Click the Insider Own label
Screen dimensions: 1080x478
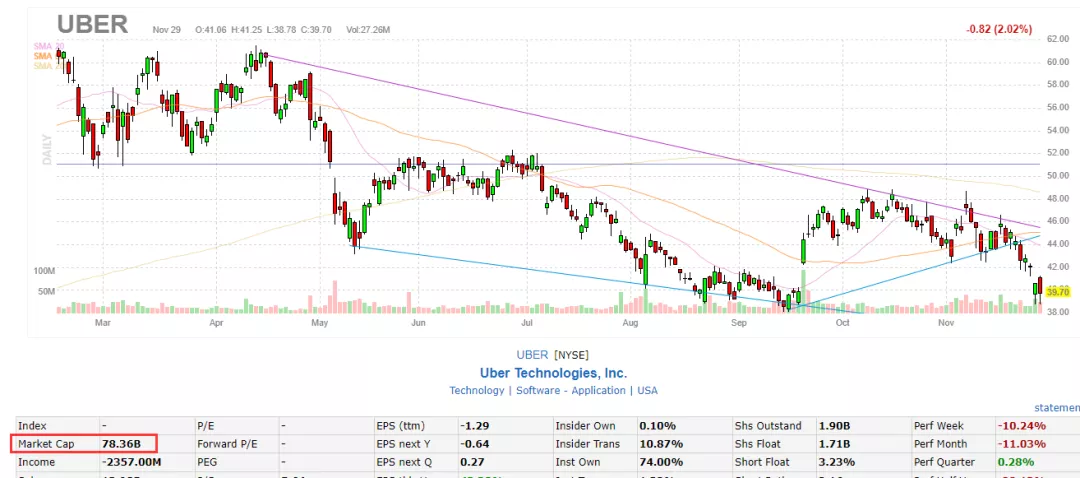point(585,426)
